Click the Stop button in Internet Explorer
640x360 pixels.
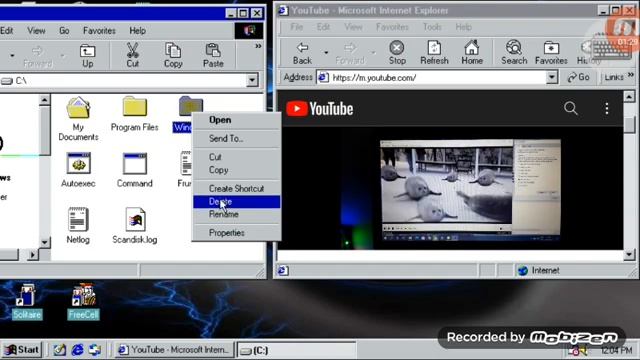397,53
